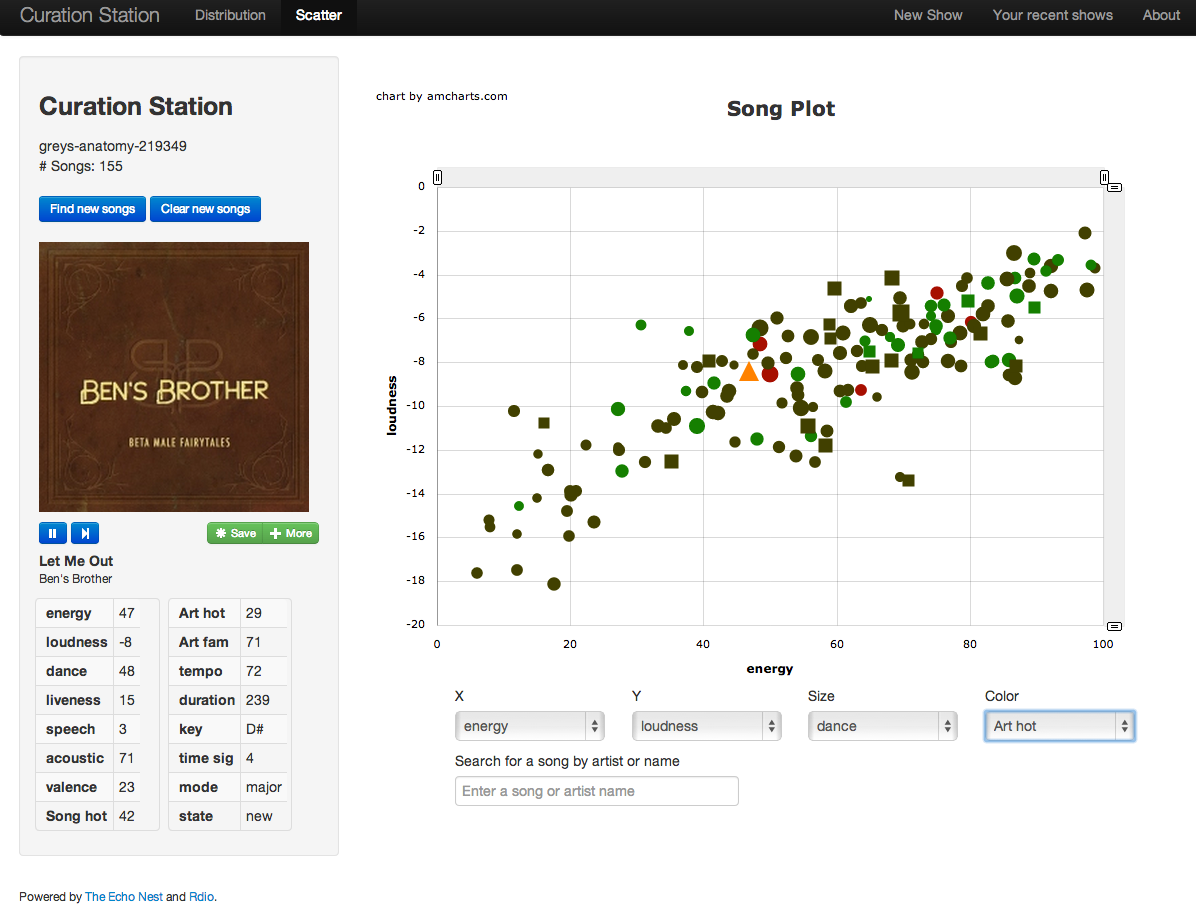The width and height of the screenshot is (1196, 915).
Task: Select the Scatter tab
Action: (319, 15)
